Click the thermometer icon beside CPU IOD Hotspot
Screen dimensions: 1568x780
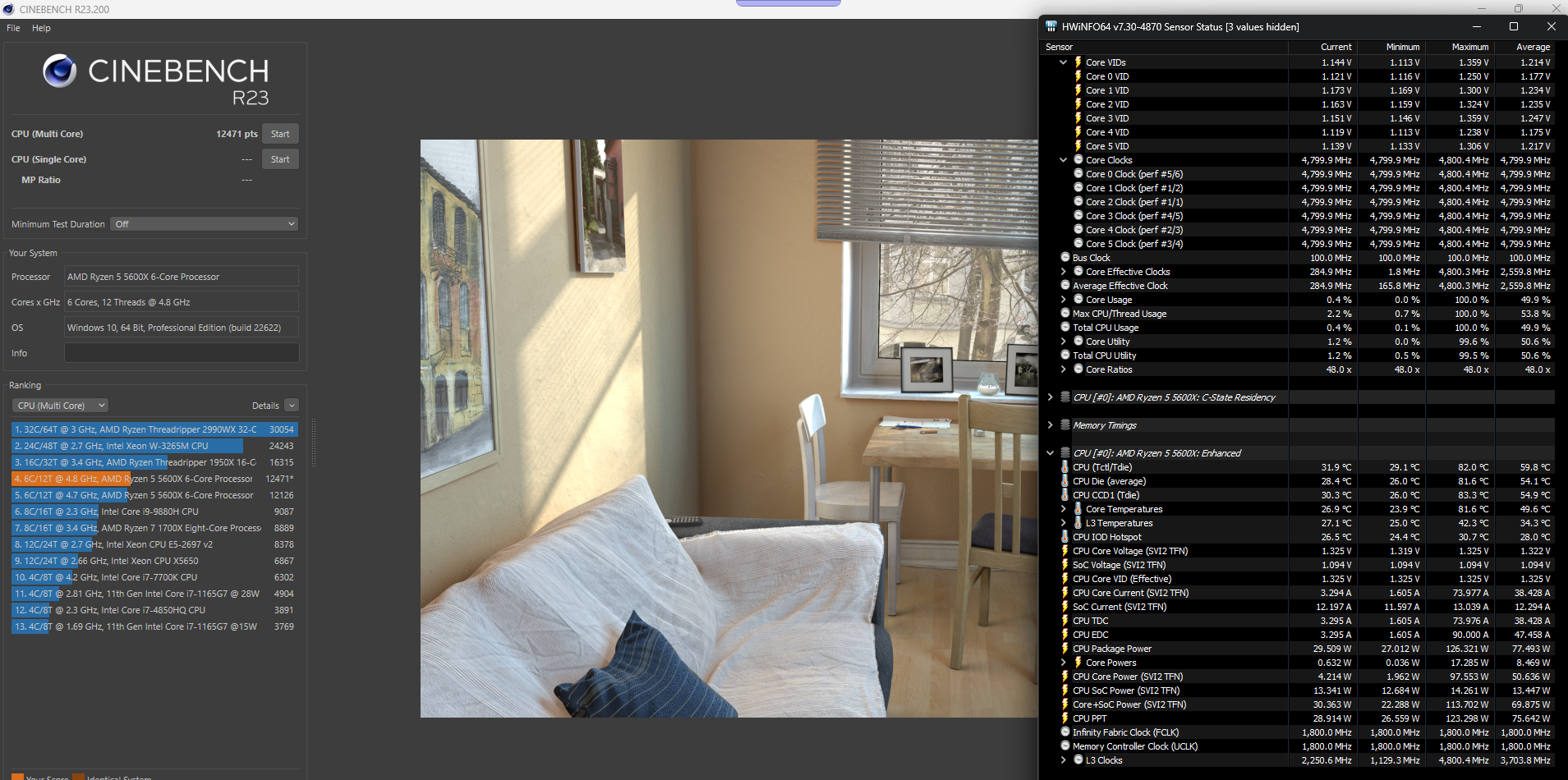coord(1065,536)
